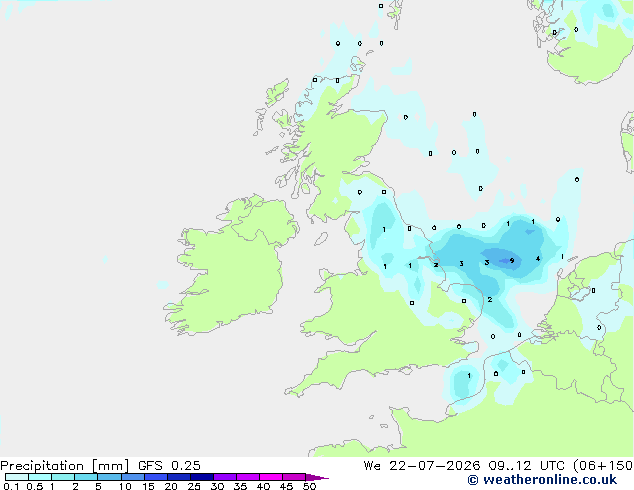Click the legend label '20'
The width and height of the screenshot is (634, 490).
pyautogui.click(x=171, y=486)
